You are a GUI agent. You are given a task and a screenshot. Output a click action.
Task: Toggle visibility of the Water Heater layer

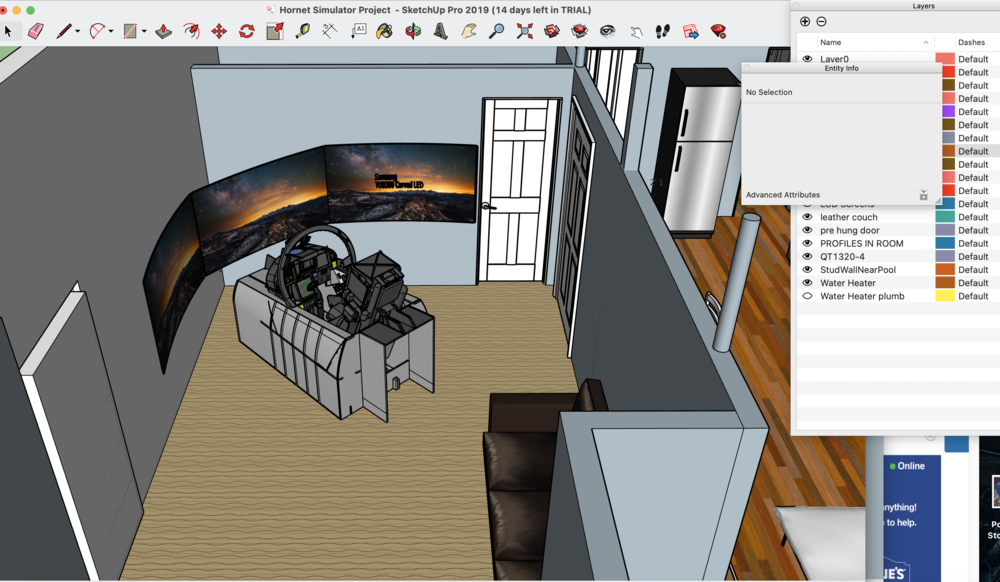pos(807,282)
